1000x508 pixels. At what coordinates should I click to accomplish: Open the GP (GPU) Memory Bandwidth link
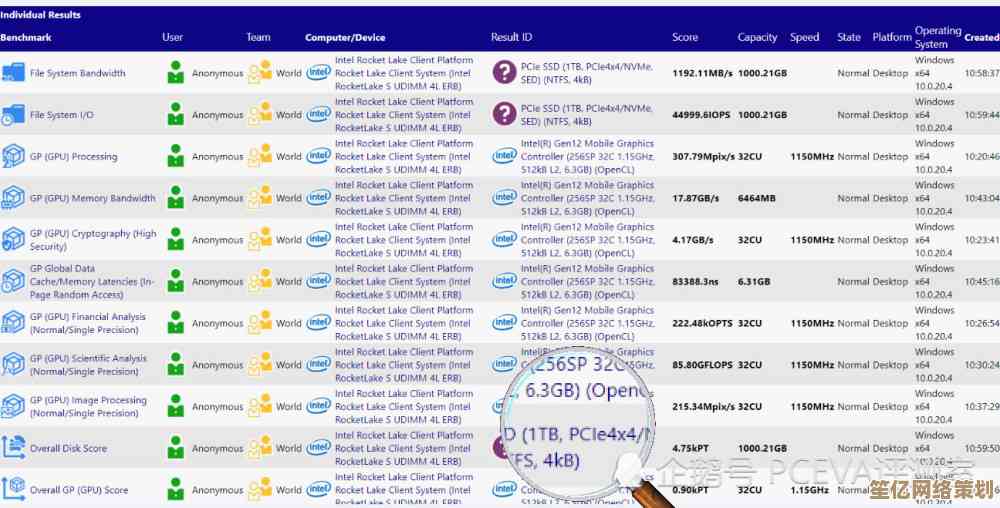92,199
